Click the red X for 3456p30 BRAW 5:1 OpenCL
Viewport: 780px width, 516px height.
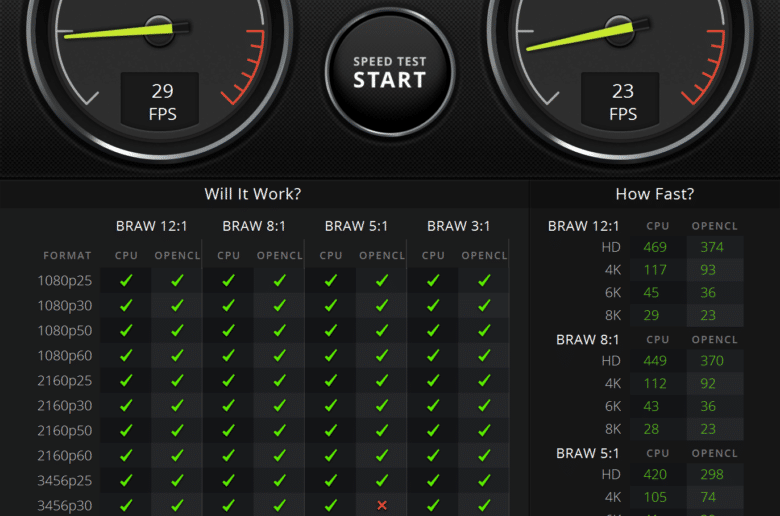[x=382, y=506]
